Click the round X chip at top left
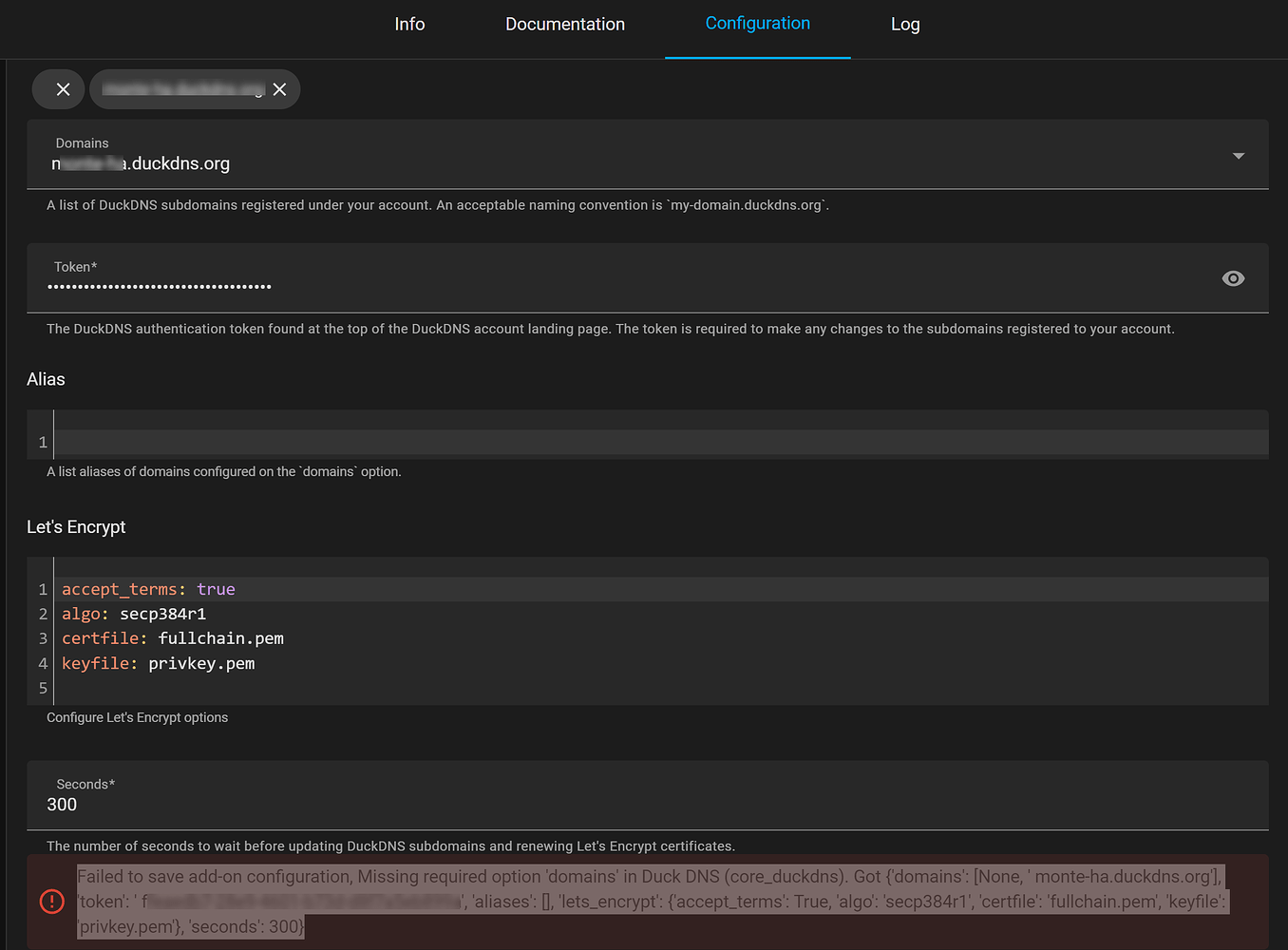This screenshot has width=1288, height=950. [x=58, y=88]
